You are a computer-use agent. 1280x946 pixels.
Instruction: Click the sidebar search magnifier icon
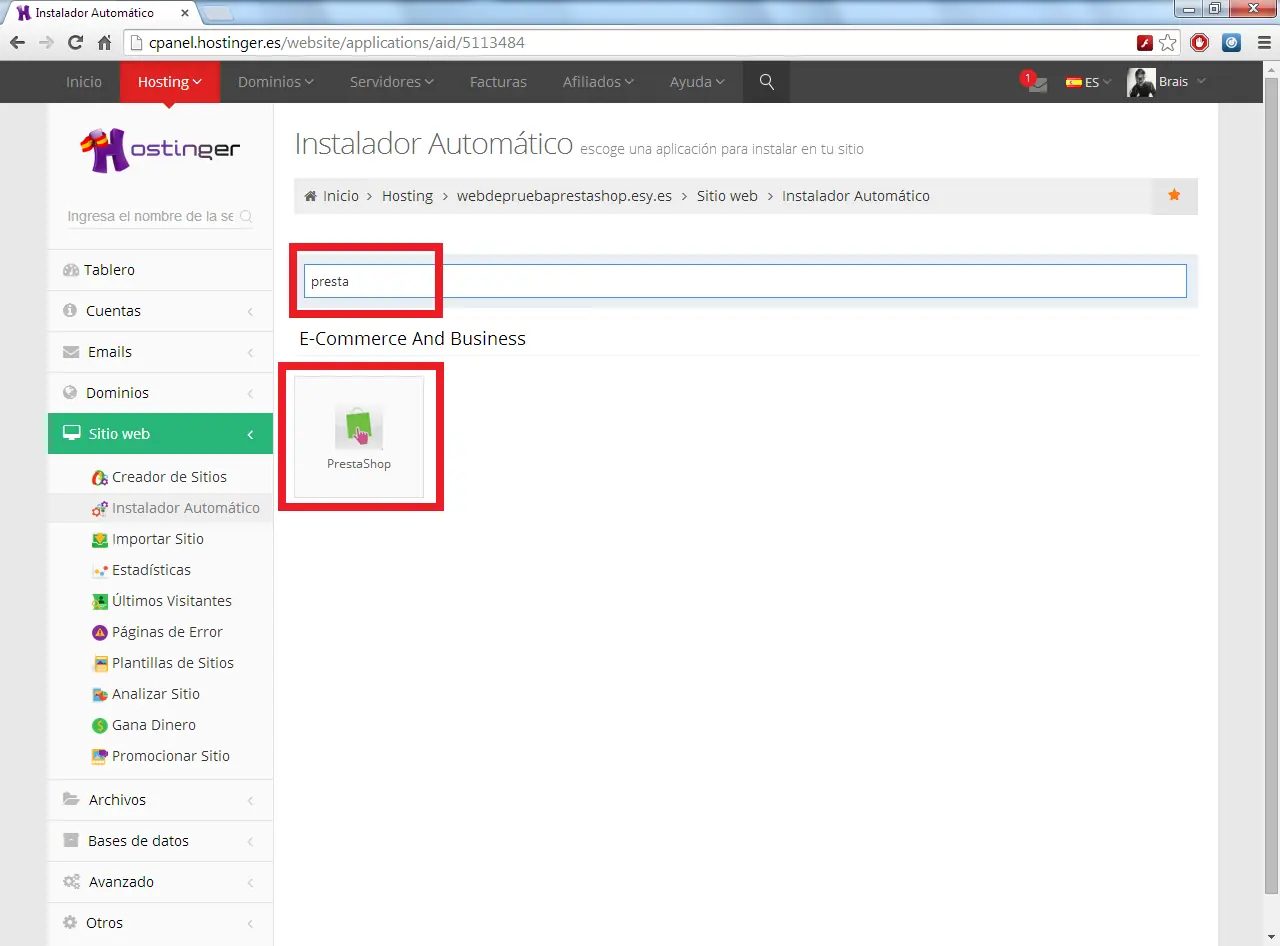coord(246,216)
